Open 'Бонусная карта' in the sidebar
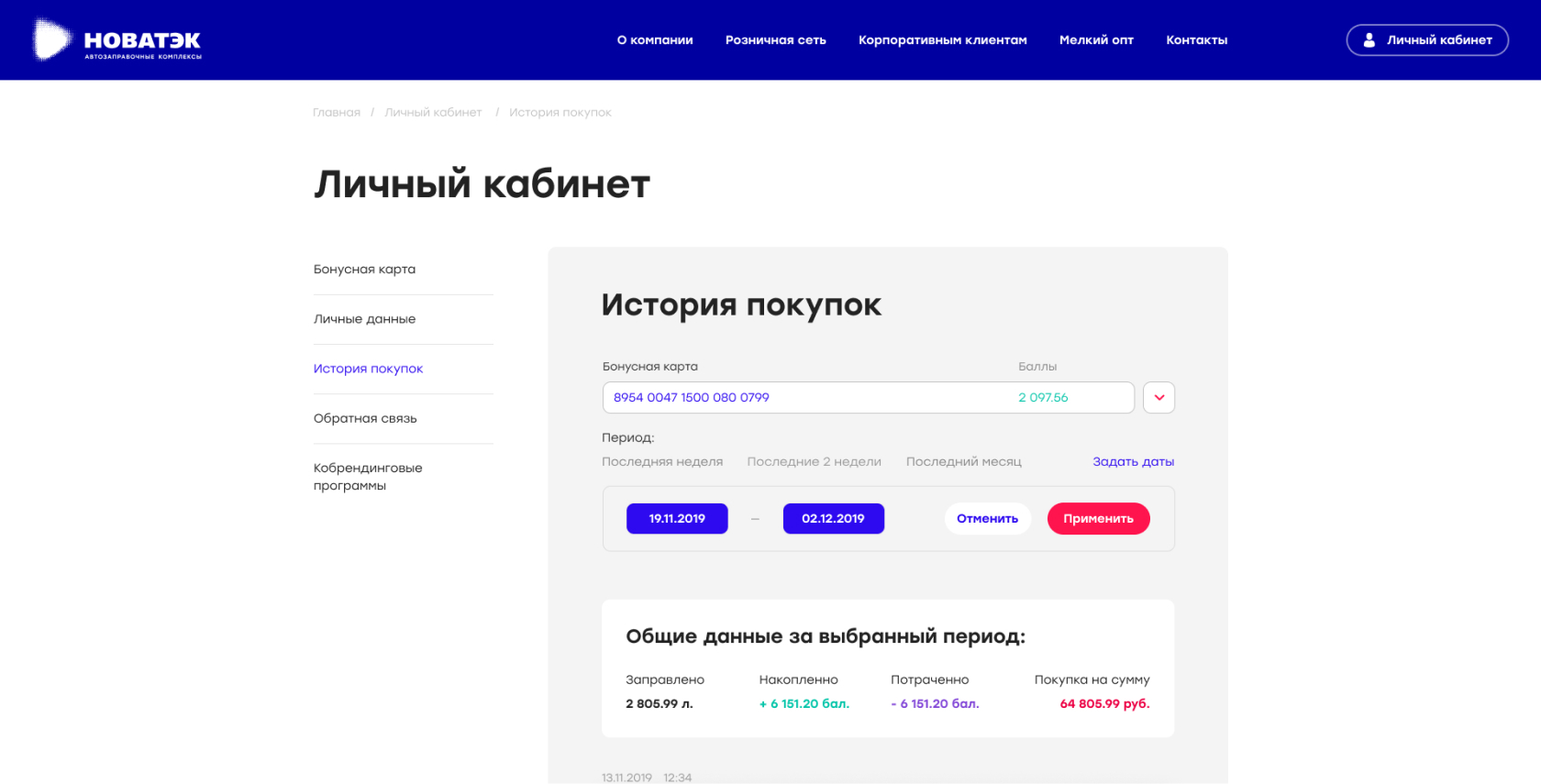1541x784 pixels. 364,270
